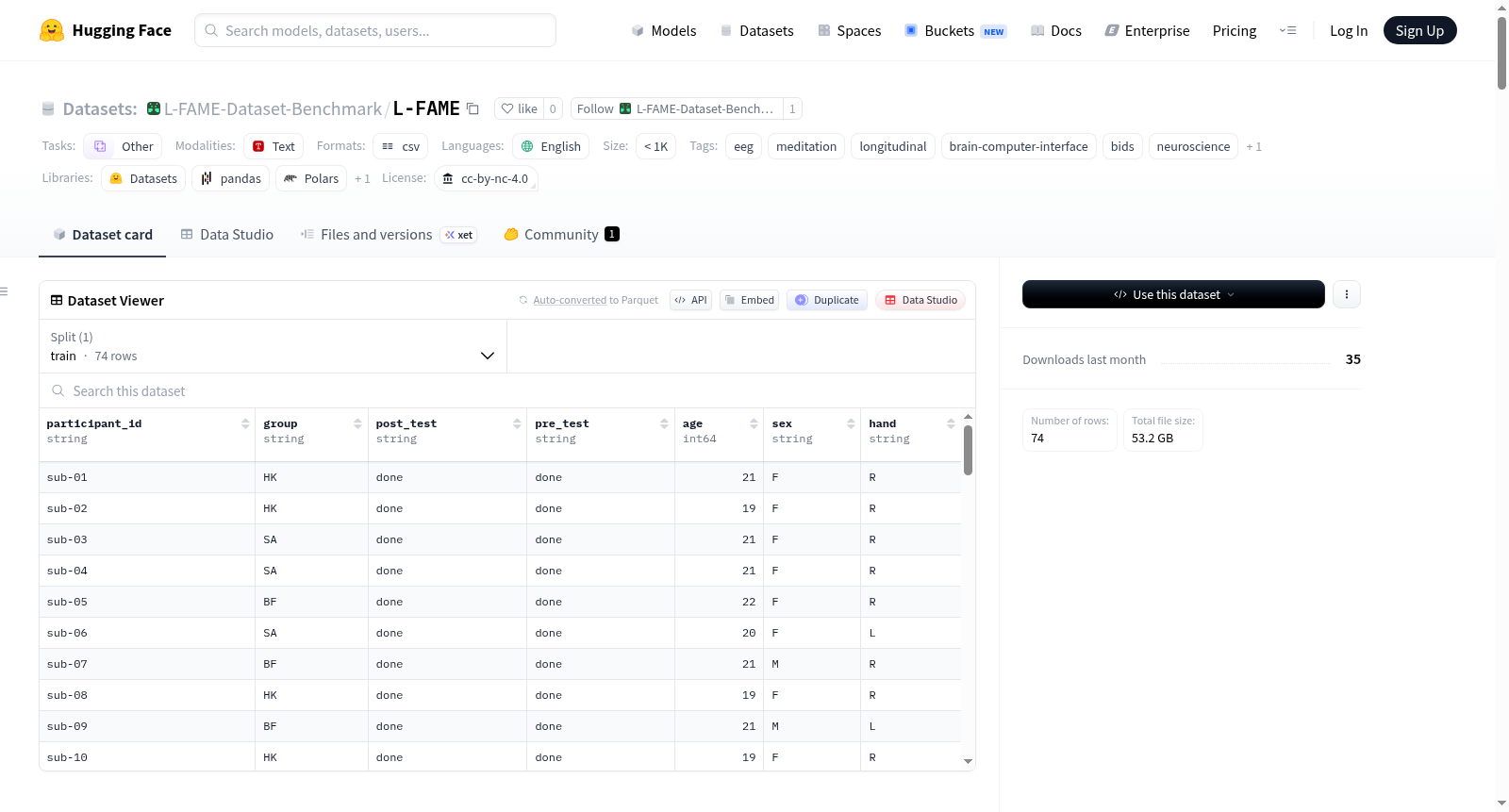Click the API button in Dataset Viewer
Image resolution: width=1509 pixels, height=812 pixels.
point(690,300)
